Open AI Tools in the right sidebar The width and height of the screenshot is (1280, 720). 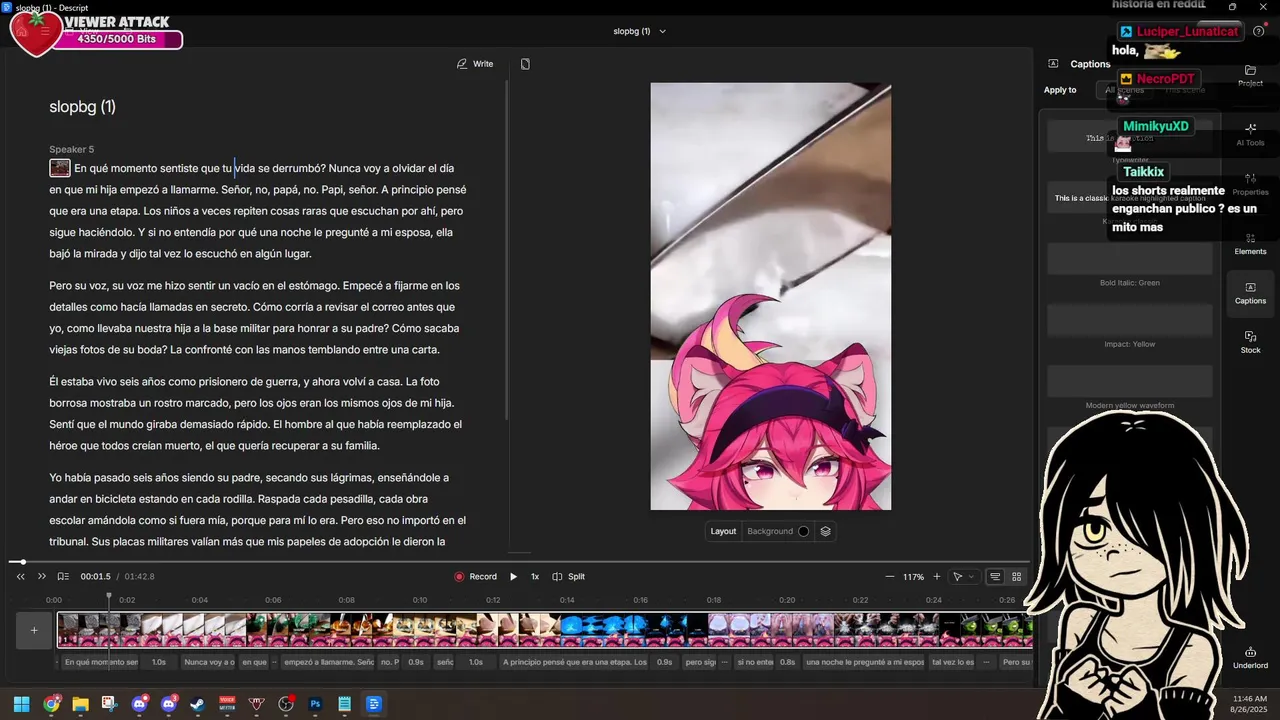pyautogui.click(x=1250, y=134)
